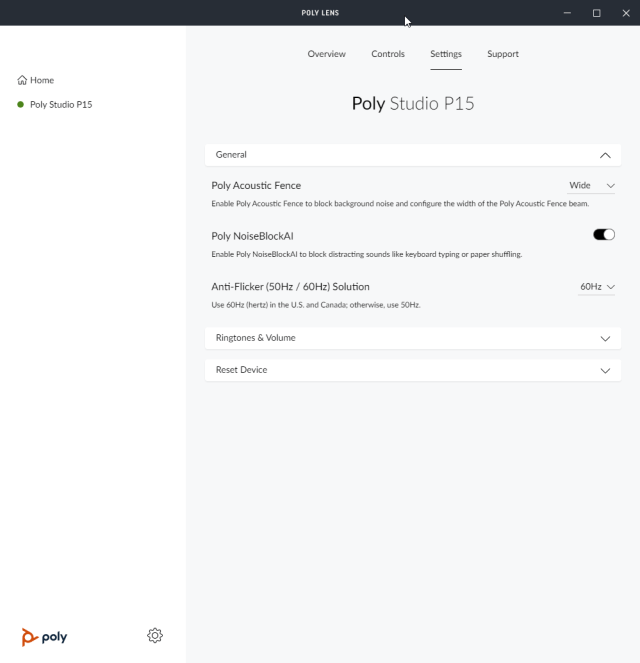Click the POLY LENS title bar text

click(320, 13)
